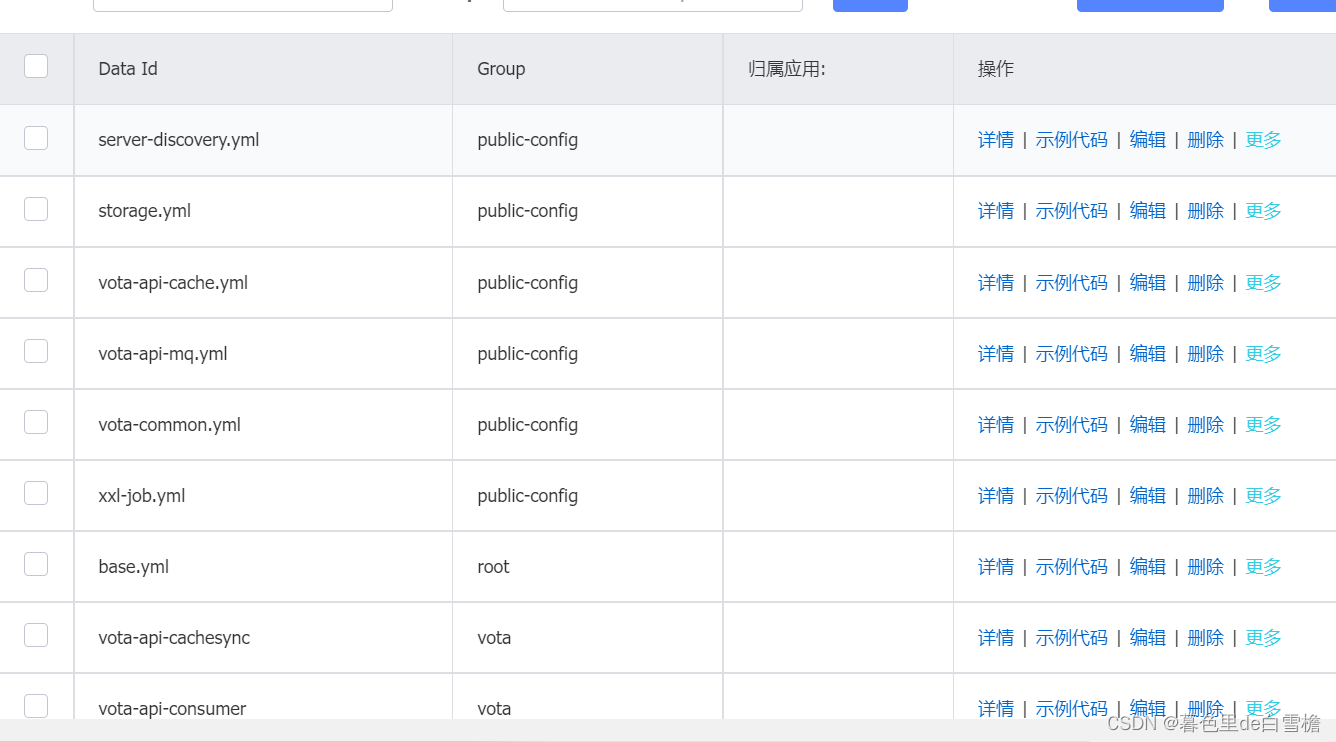View 详情 of base.yml

996,567
